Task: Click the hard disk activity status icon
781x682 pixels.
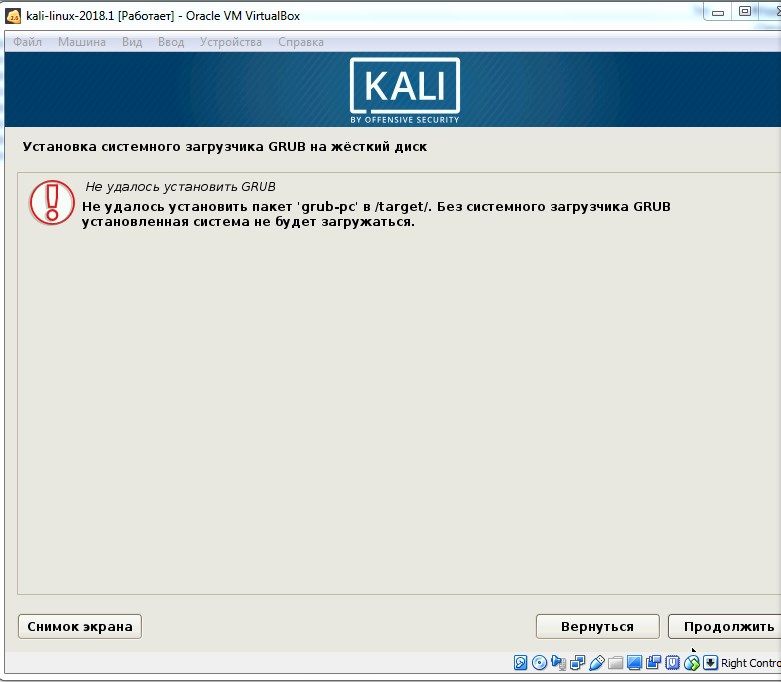Action: (x=521, y=663)
